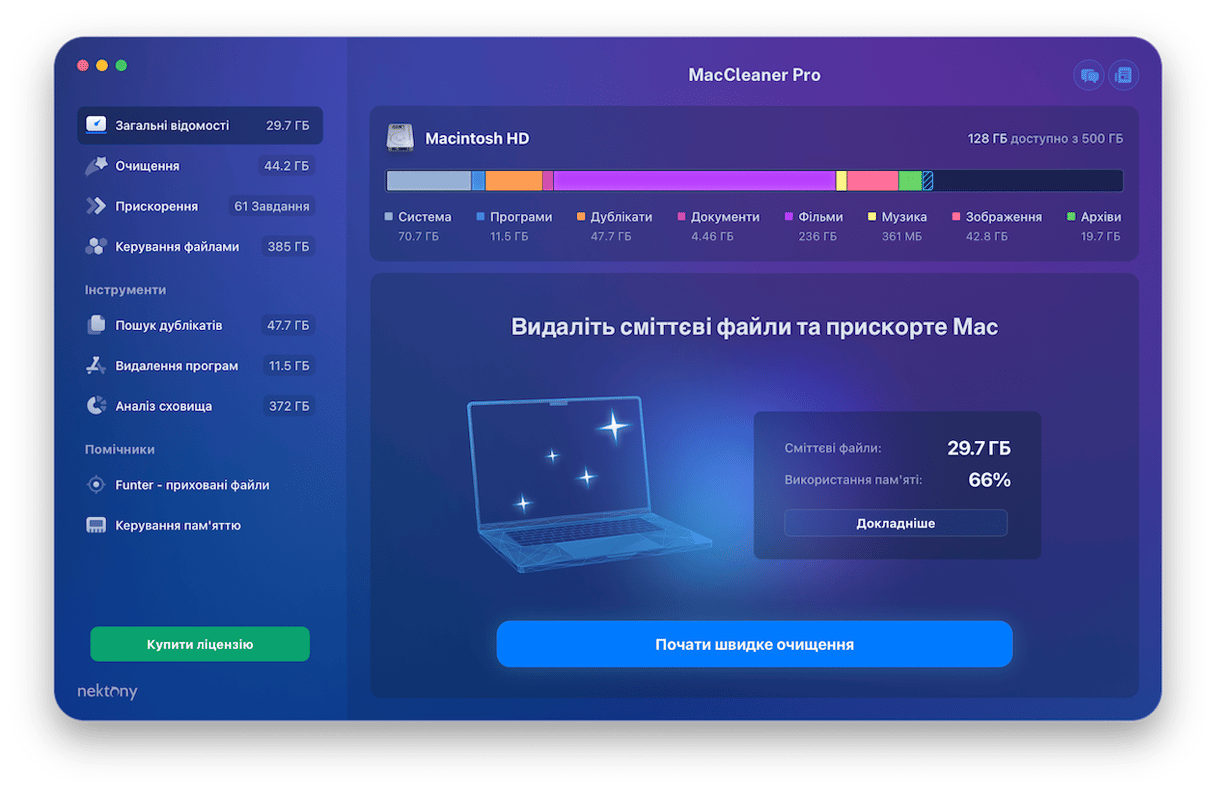Open the Керування пам'яттю memory icon
Viewport: 1216px width, 792px height.
tap(96, 525)
